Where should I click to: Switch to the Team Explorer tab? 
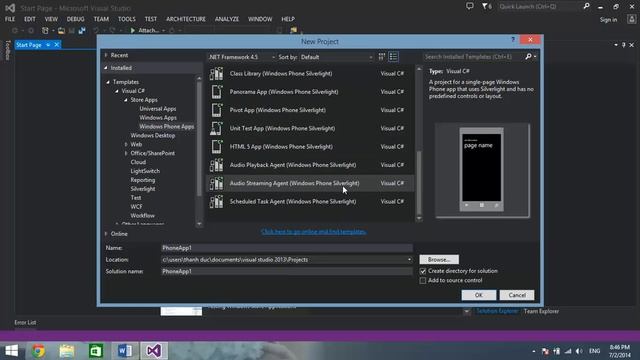tap(541, 311)
